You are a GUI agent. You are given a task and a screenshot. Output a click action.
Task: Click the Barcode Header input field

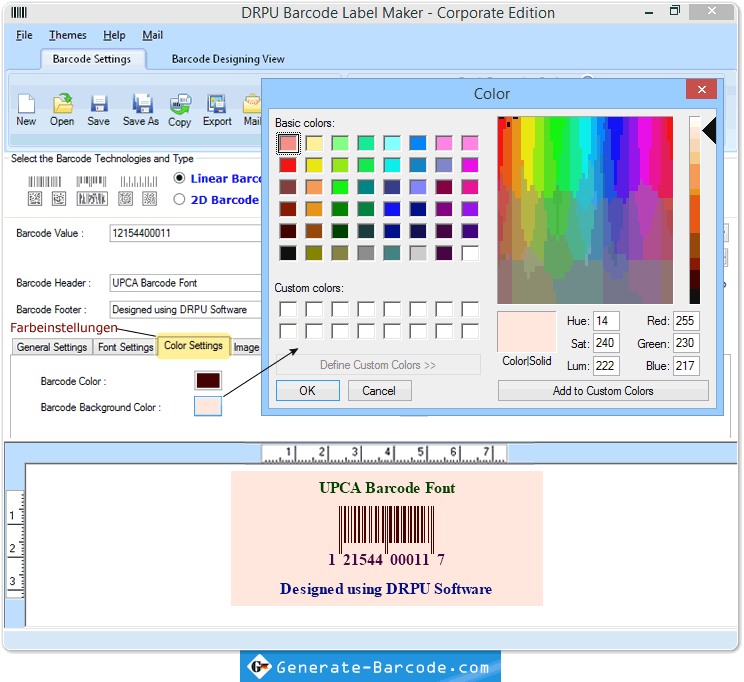pyautogui.click(x=186, y=283)
